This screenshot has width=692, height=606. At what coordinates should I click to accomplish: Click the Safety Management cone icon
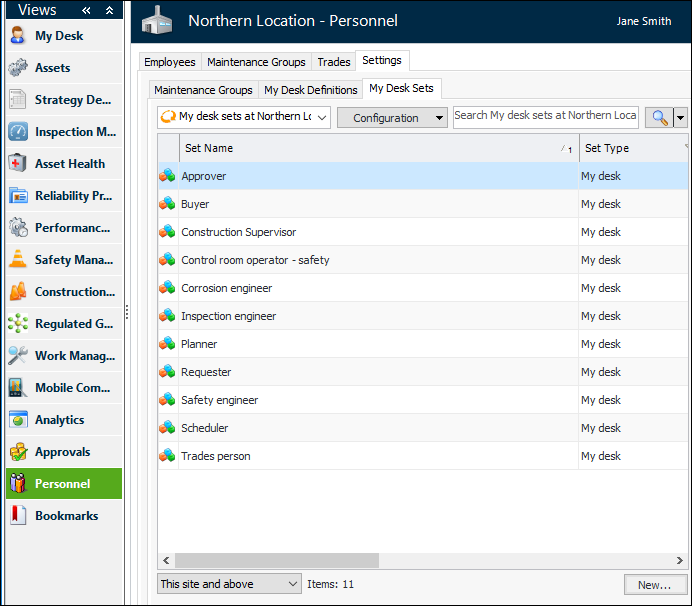pos(18,260)
